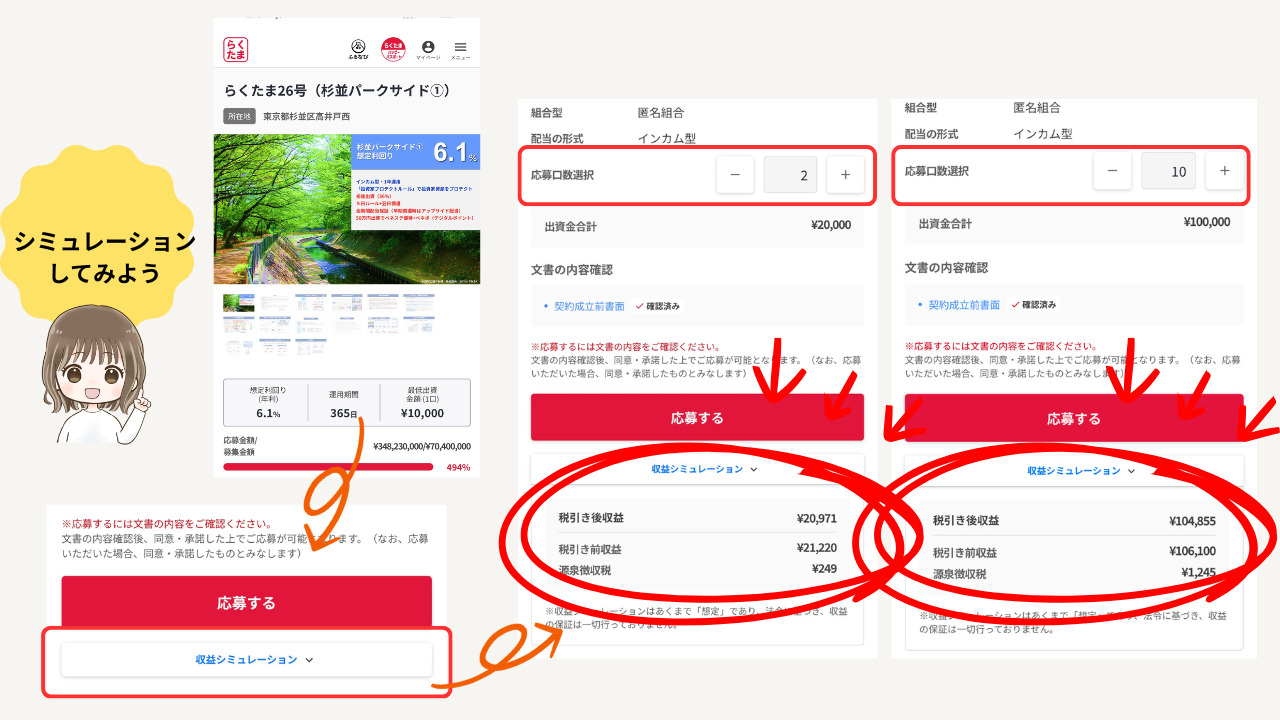Click the red らくたま round badge icon
This screenshot has height=720, width=1280.
pos(393,49)
